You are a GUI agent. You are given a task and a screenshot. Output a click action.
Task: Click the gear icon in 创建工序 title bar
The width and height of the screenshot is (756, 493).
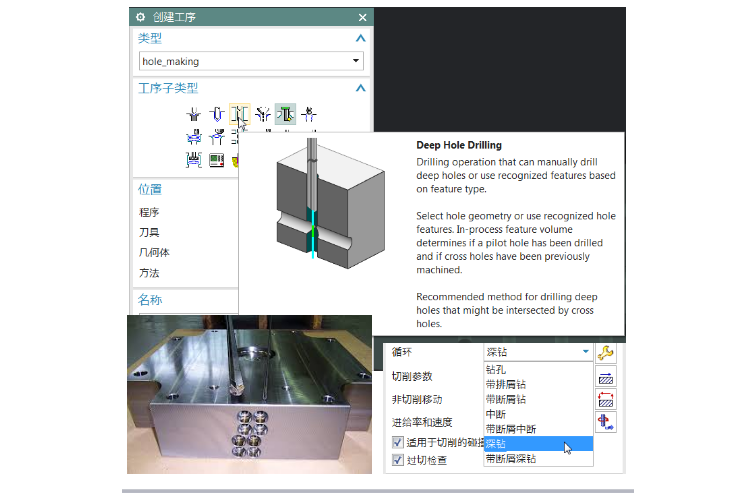coord(140,17)
